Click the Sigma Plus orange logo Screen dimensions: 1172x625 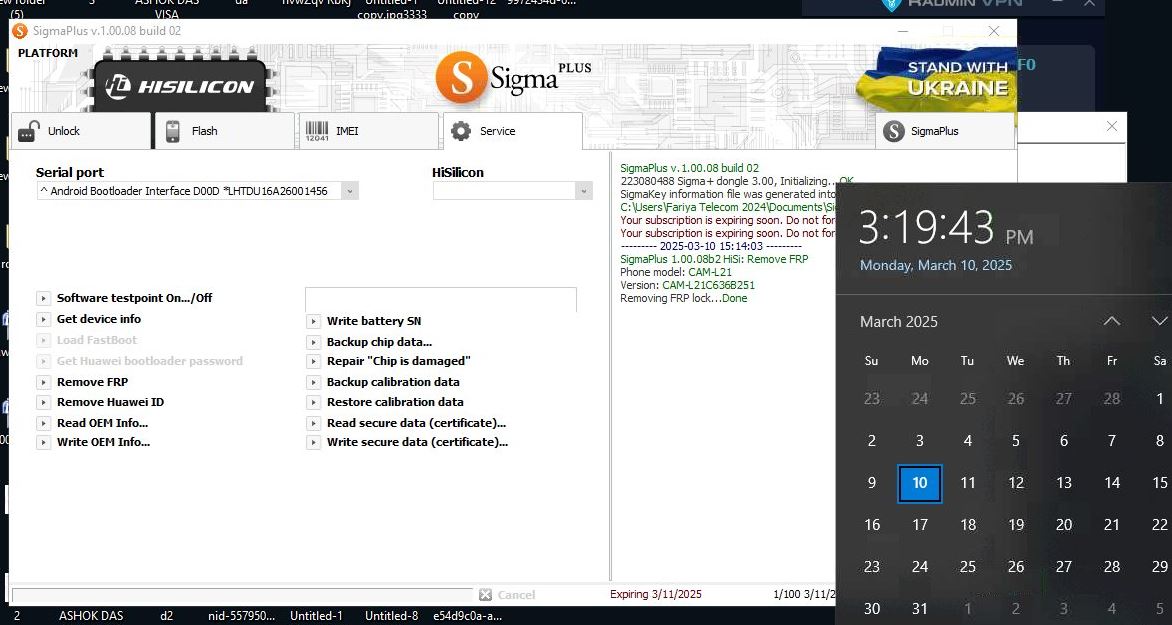460,78
